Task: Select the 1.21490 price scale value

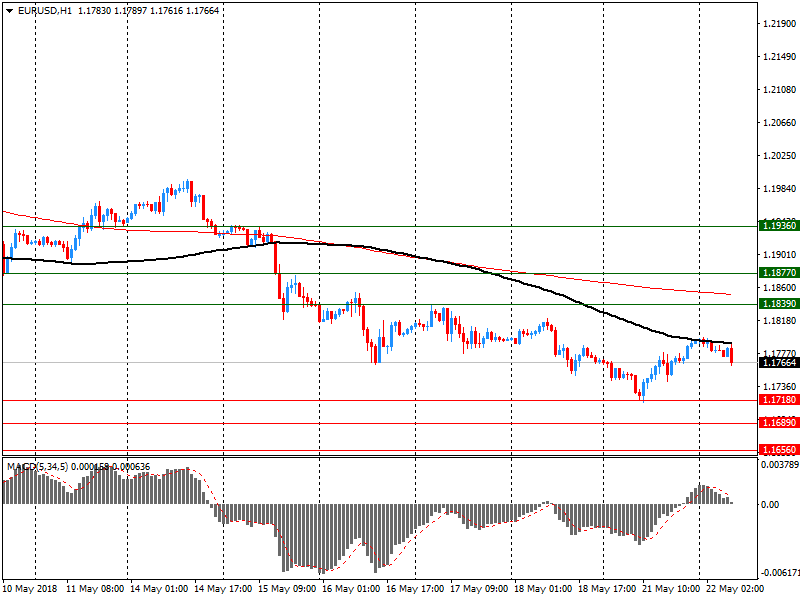Action: coord(780,57)
